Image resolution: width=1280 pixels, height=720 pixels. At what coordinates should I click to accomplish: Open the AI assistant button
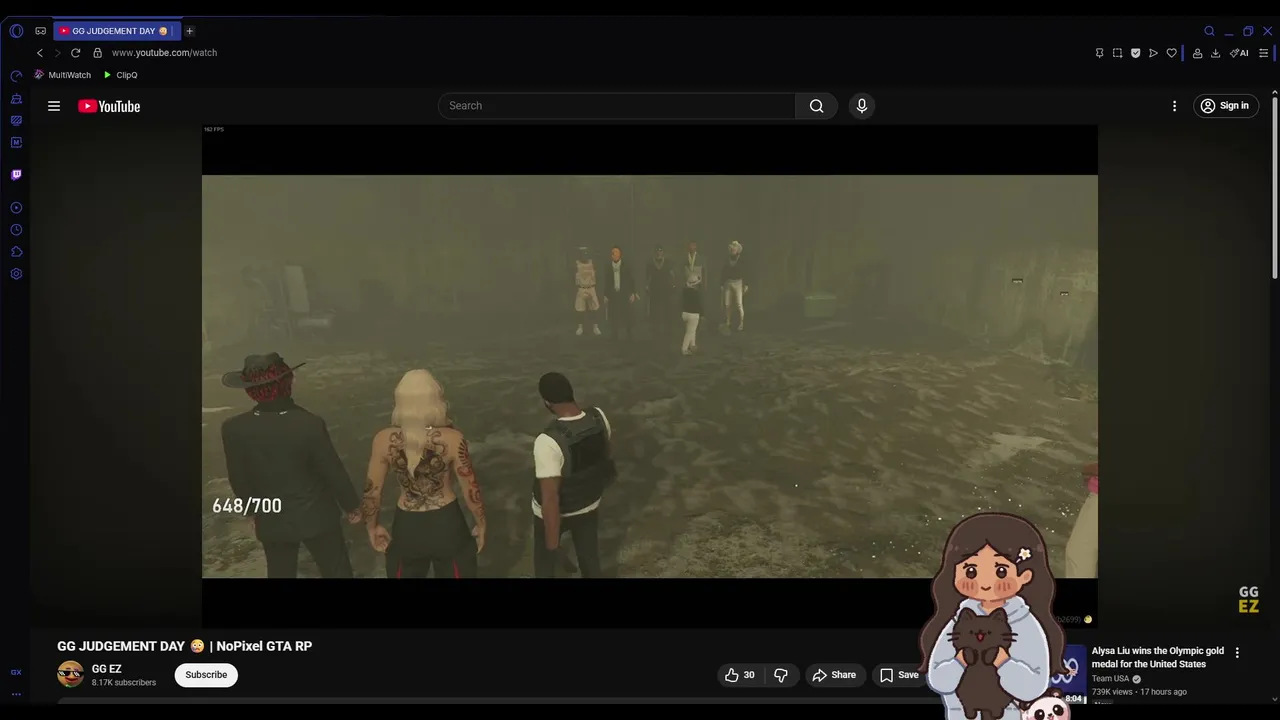coord(1239,53)
